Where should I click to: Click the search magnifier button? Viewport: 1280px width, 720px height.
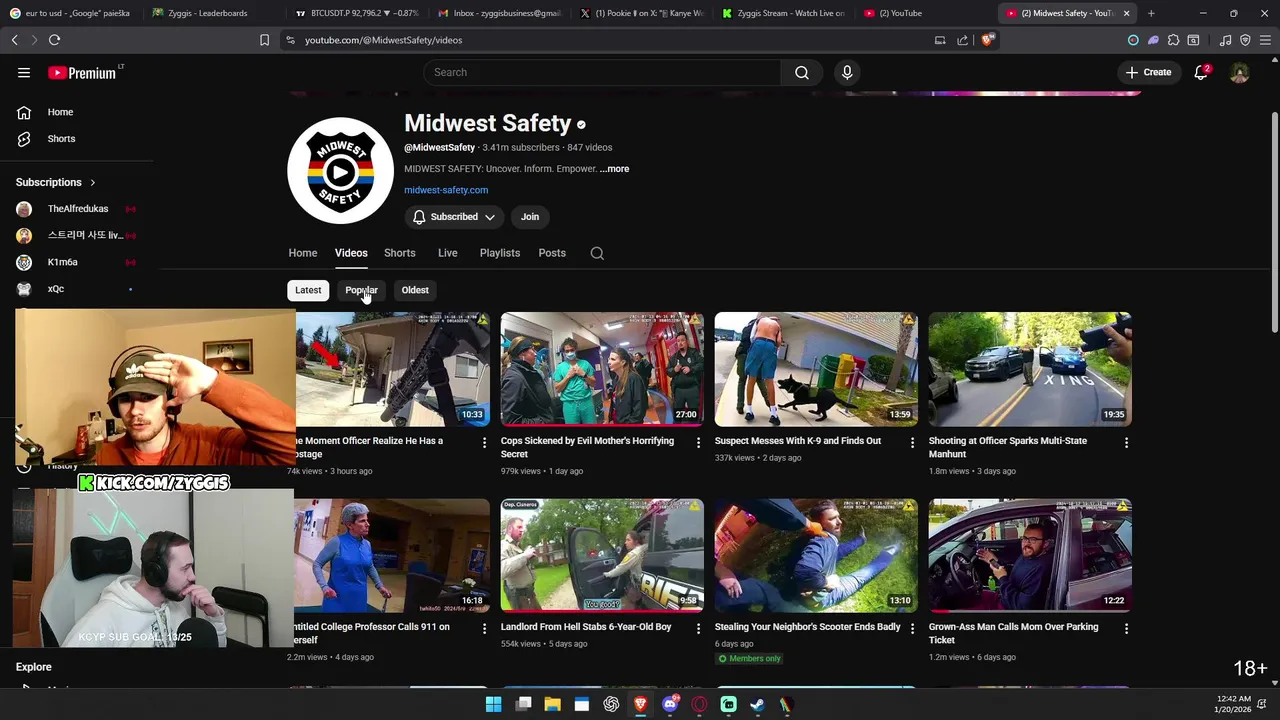pyautogui.click(x=802, y=72)
